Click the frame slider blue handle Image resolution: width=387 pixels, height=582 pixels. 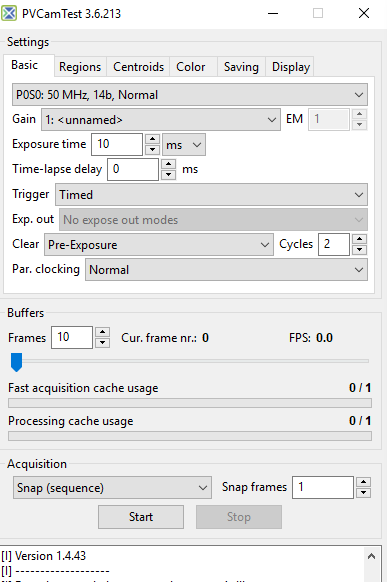coord(16,362)
